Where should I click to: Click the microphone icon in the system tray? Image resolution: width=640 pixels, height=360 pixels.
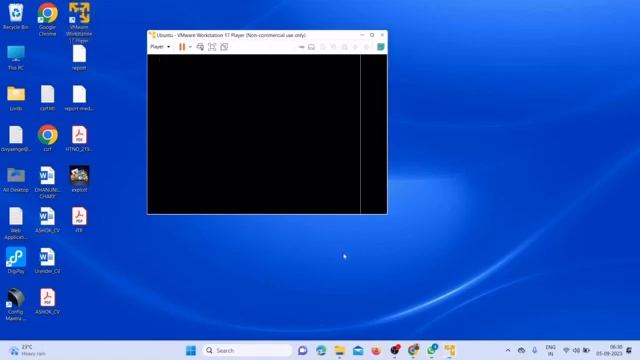coord(535,350)
